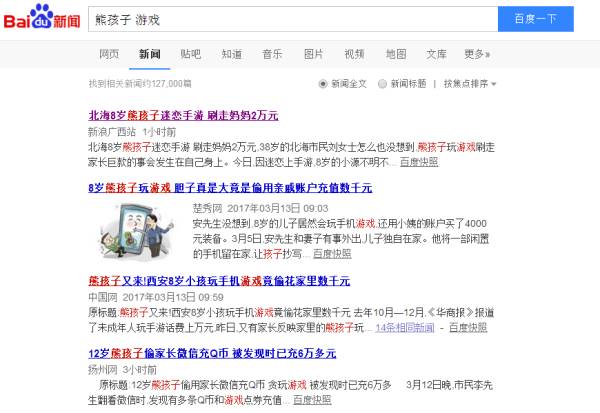Open headline 北海8岁熊孩子迷恋手游
This screenshot has height=413, width=600.
183,115
